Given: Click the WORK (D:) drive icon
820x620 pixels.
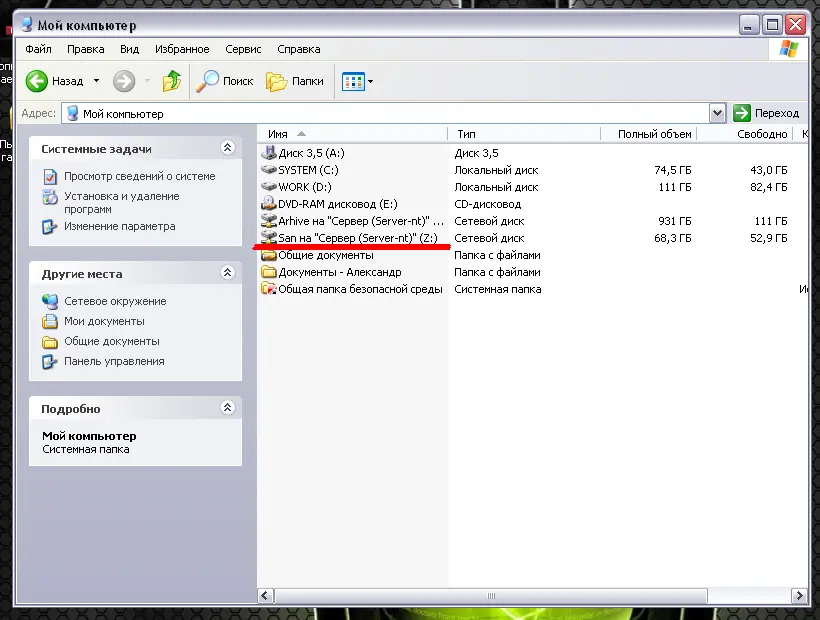Looking at the screenshot, I should tap(269, 187).
